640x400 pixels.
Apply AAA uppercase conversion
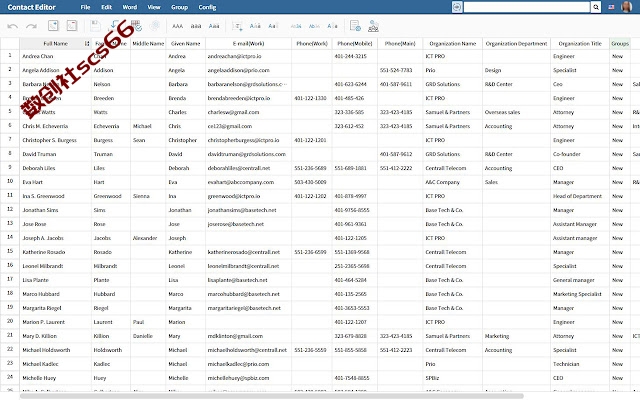click(178, 26)
